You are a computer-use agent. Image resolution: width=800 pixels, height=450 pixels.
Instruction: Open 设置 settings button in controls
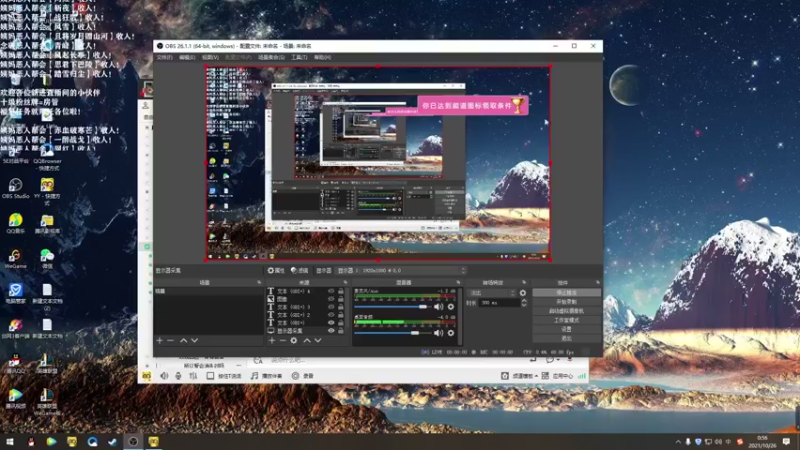tap(566, 330)
